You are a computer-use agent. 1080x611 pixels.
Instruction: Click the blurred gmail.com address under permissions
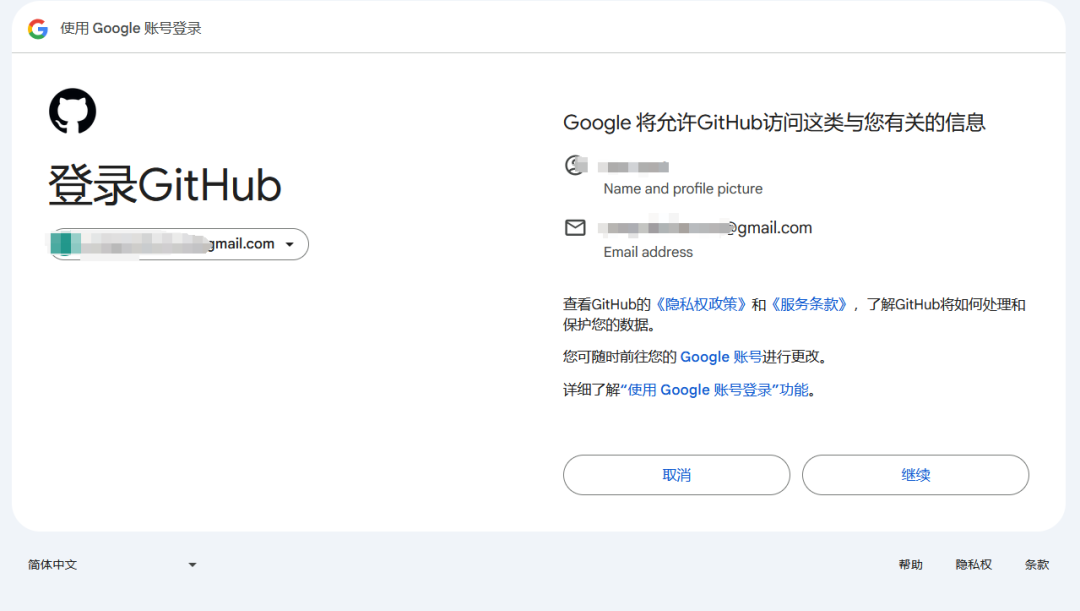[x=705, y=228]
